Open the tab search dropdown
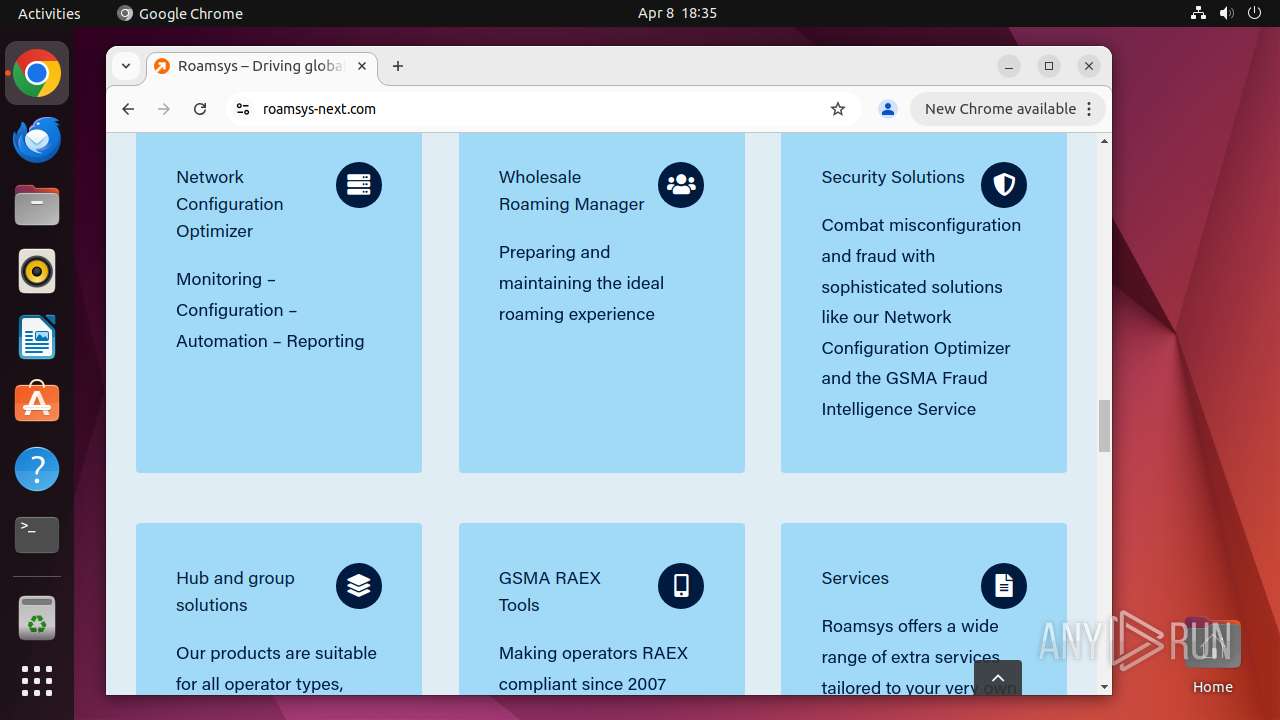Viewport: 1280px width, 720px height. [126, 66]
